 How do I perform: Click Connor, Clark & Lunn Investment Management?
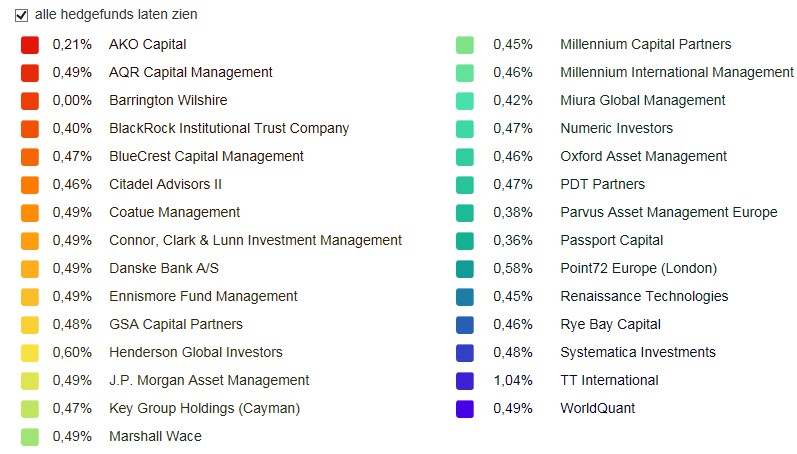[255, 241]
